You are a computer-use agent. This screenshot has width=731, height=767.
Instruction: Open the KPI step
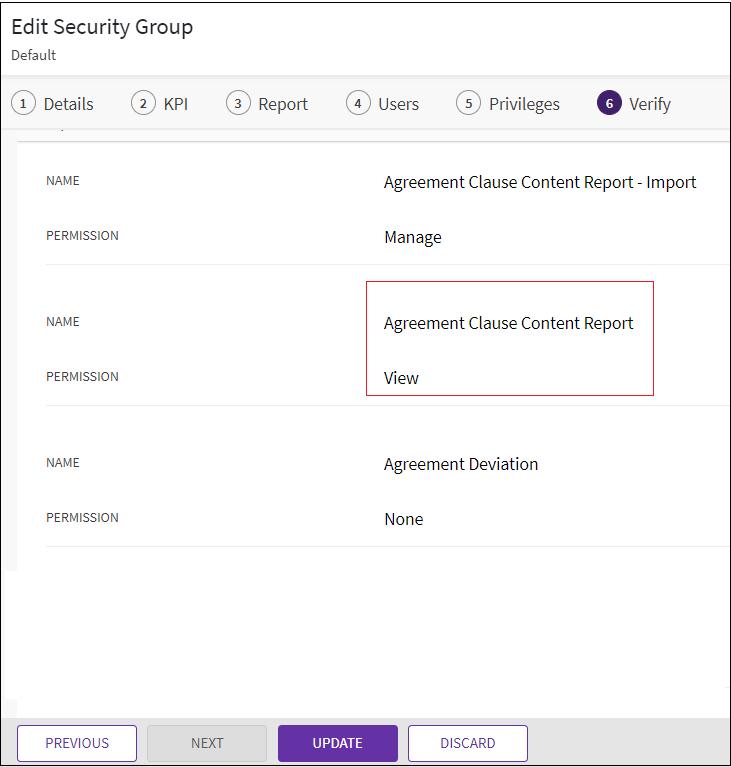click(x=176, y=104)
